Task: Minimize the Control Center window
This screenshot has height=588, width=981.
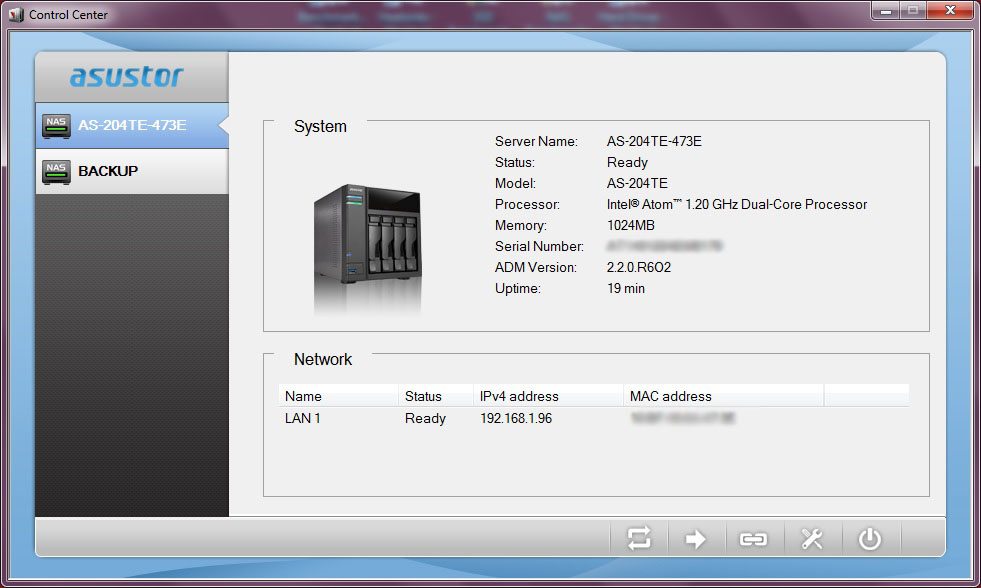Action: (885, 11)
